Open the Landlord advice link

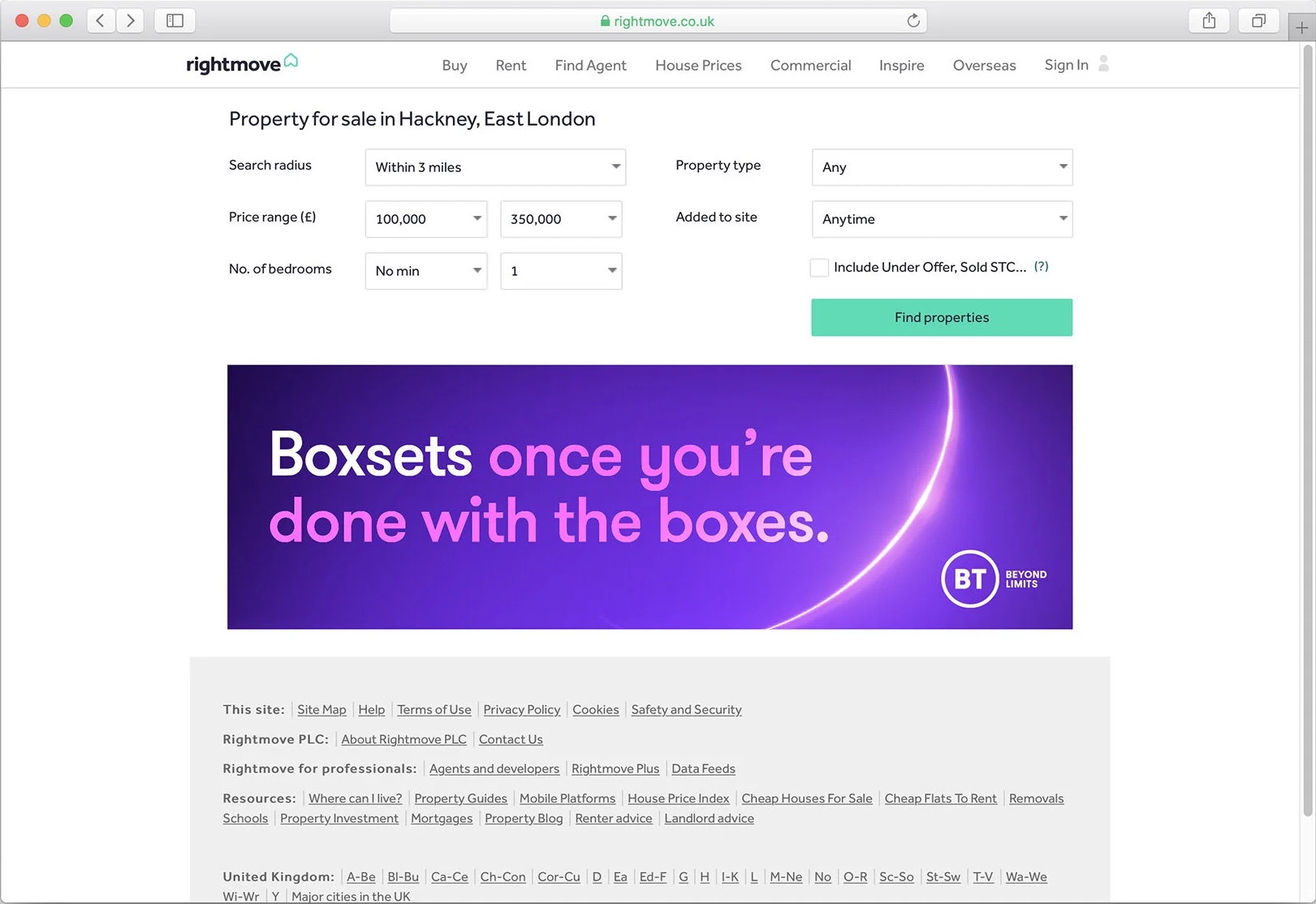tap(709, 818)
